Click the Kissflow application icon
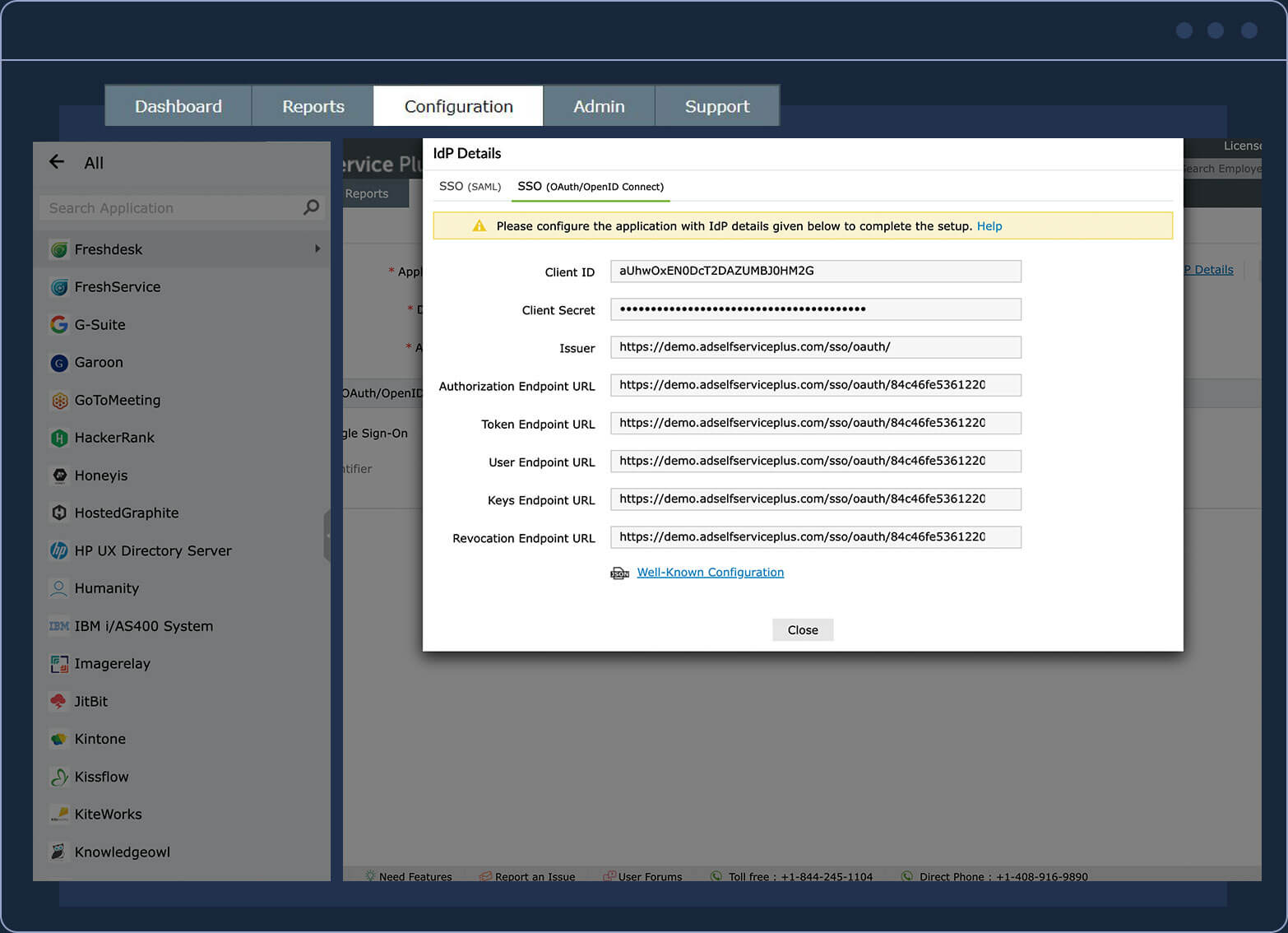Image resolution: width=1288 pixels, height=933 pixels. pos(58,776)
